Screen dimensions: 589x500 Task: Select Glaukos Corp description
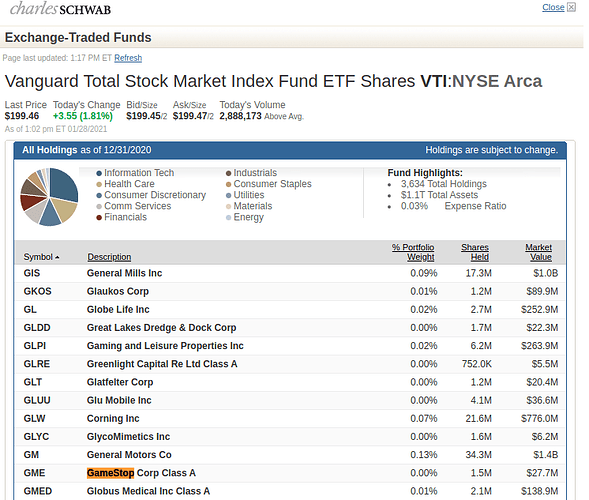point(118,291)
